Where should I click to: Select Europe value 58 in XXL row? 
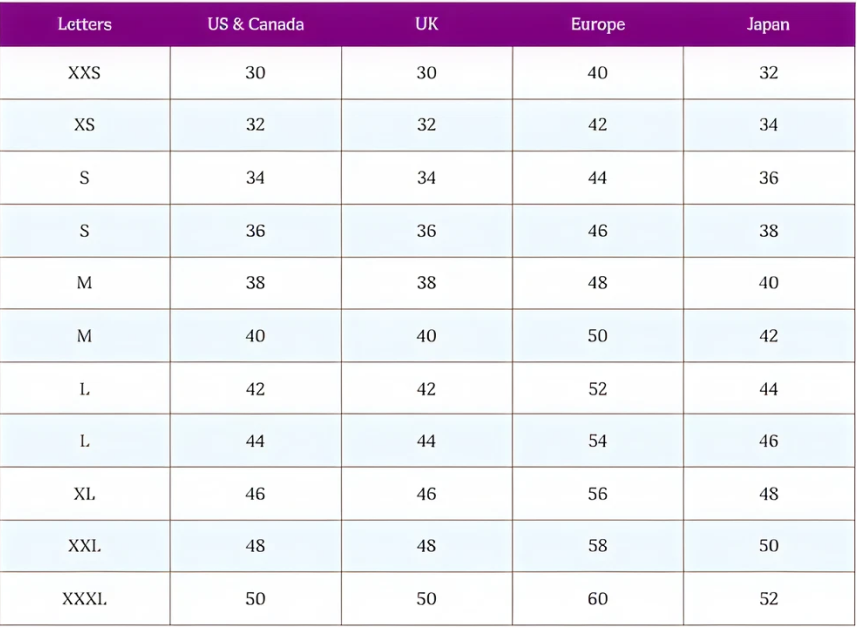tap(597, 547)
